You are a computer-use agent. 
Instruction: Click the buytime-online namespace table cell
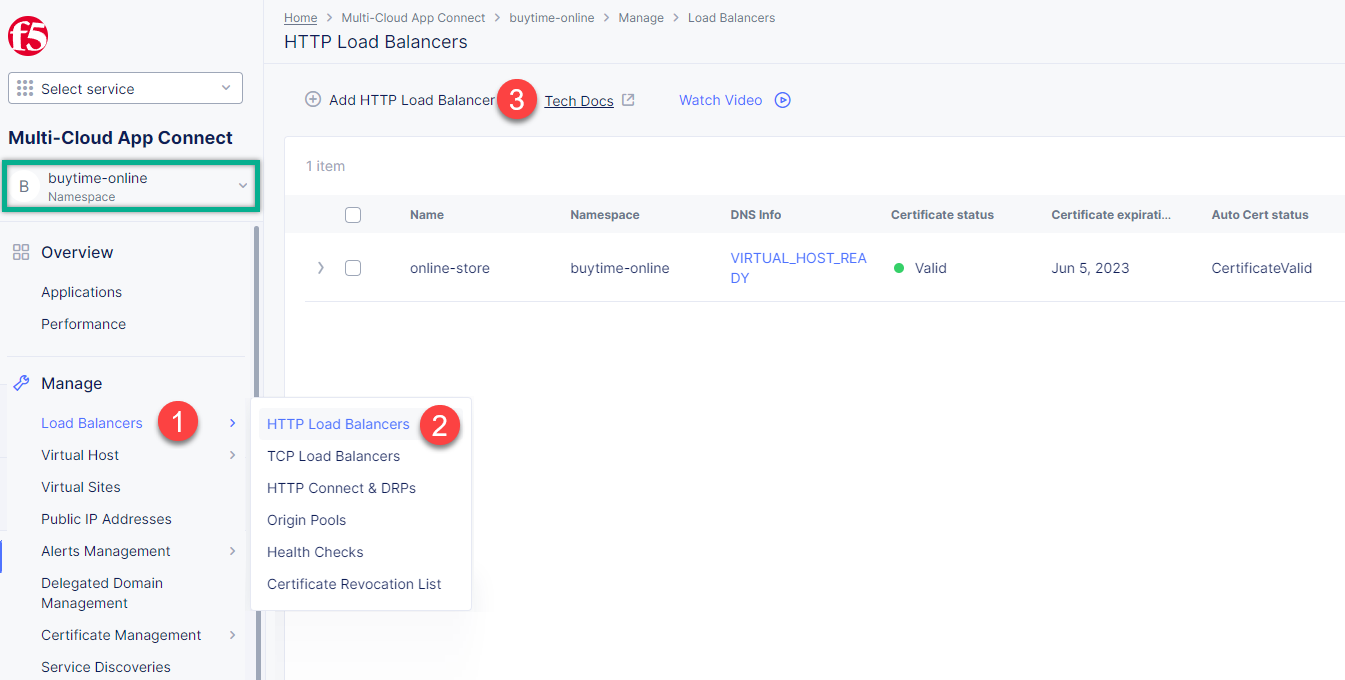coord(620,268)
